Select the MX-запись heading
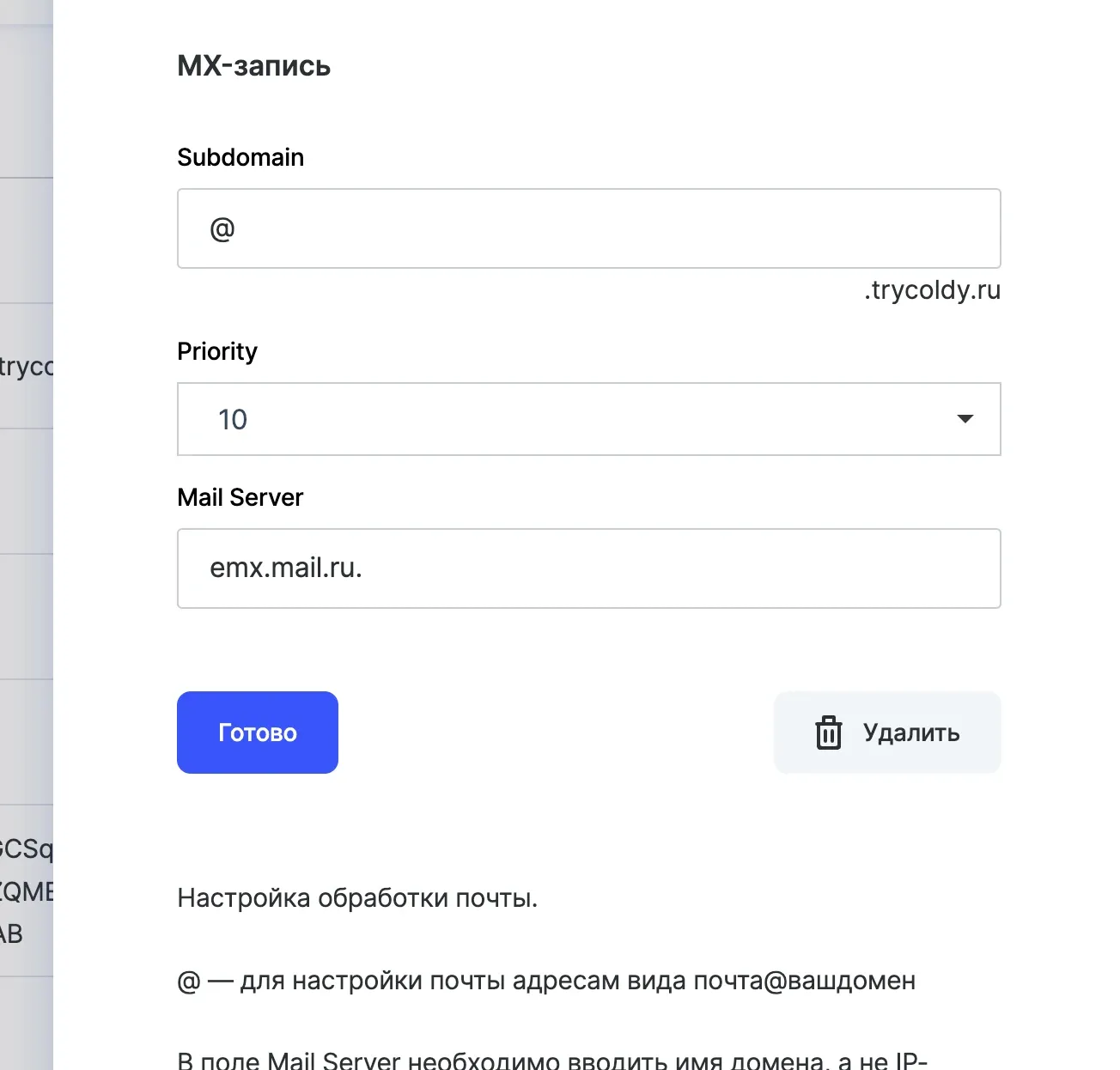Screen dimensions: 1120x1070 (253, 65)
